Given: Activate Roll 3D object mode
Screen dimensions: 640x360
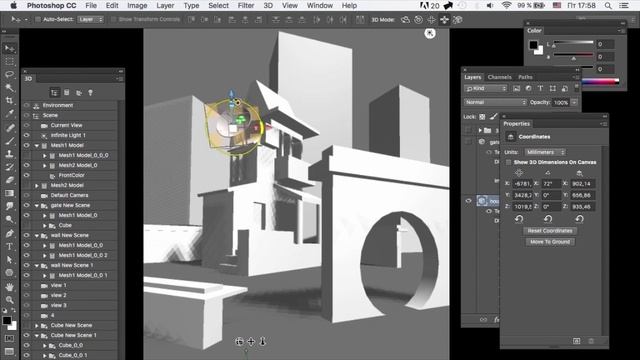Looking at the screenshot, I should point(418,20).
